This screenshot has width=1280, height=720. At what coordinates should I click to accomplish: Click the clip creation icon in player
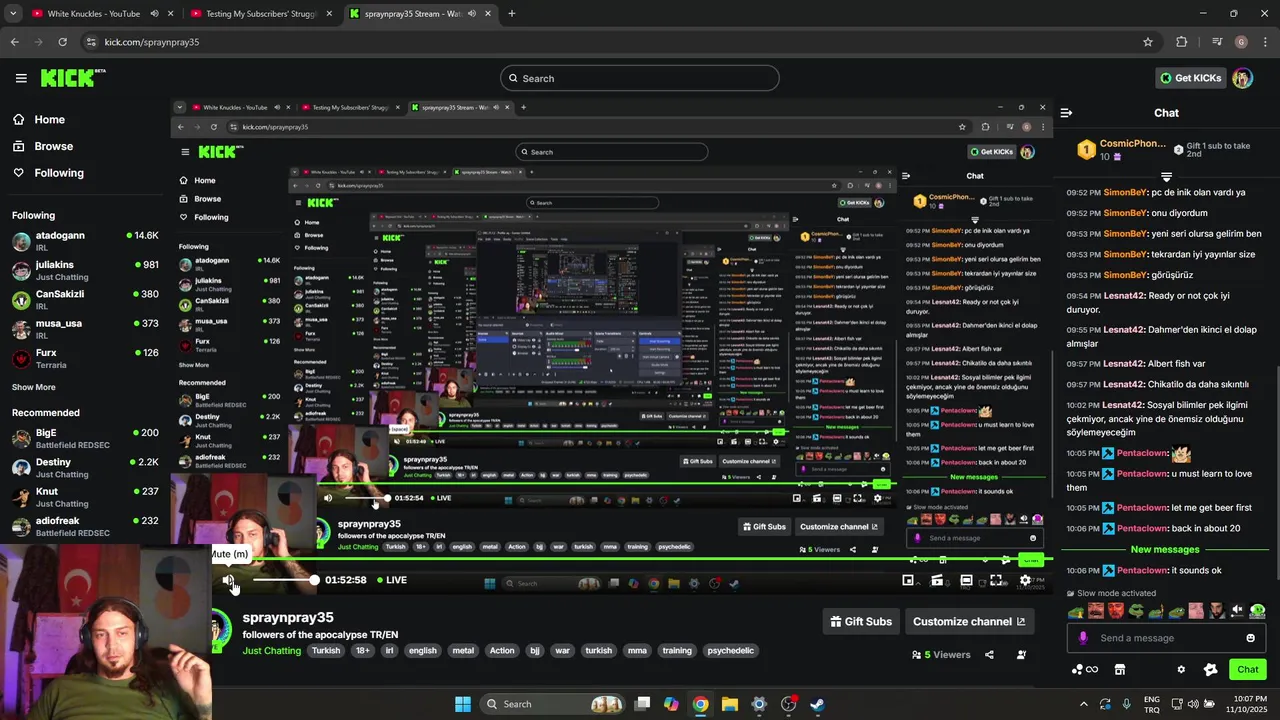click(937, 580)
